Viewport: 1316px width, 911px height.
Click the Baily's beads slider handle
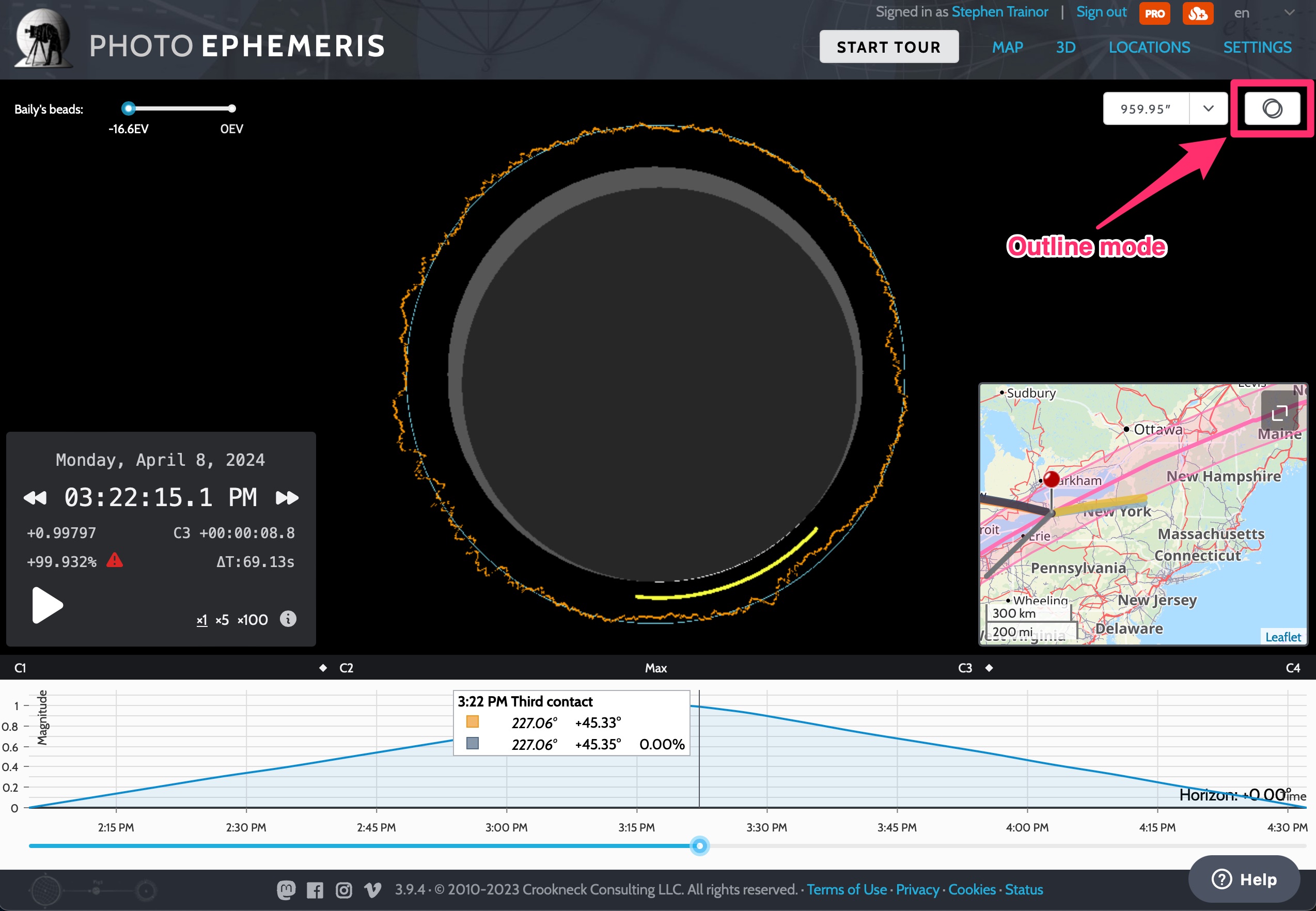pos(129,108)
